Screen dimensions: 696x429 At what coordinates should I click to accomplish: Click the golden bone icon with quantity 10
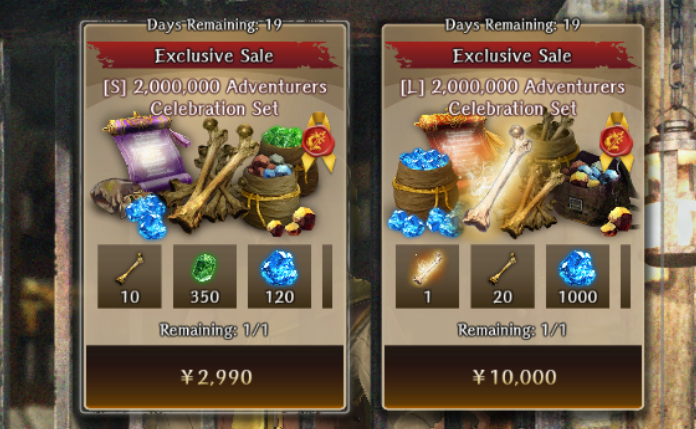click(x=129, y=276)
